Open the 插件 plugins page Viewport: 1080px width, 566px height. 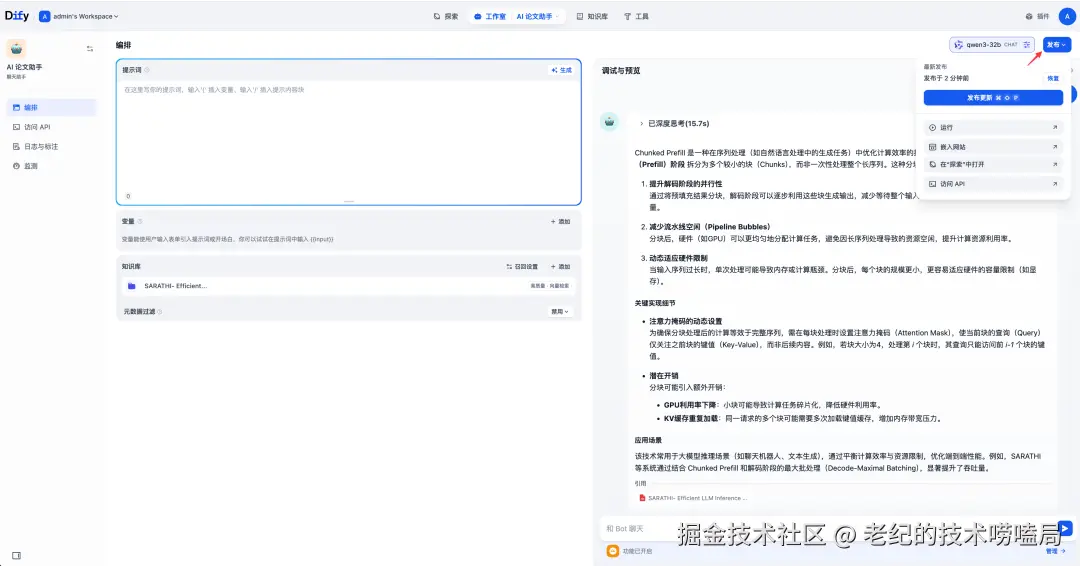coord(1037,17)
